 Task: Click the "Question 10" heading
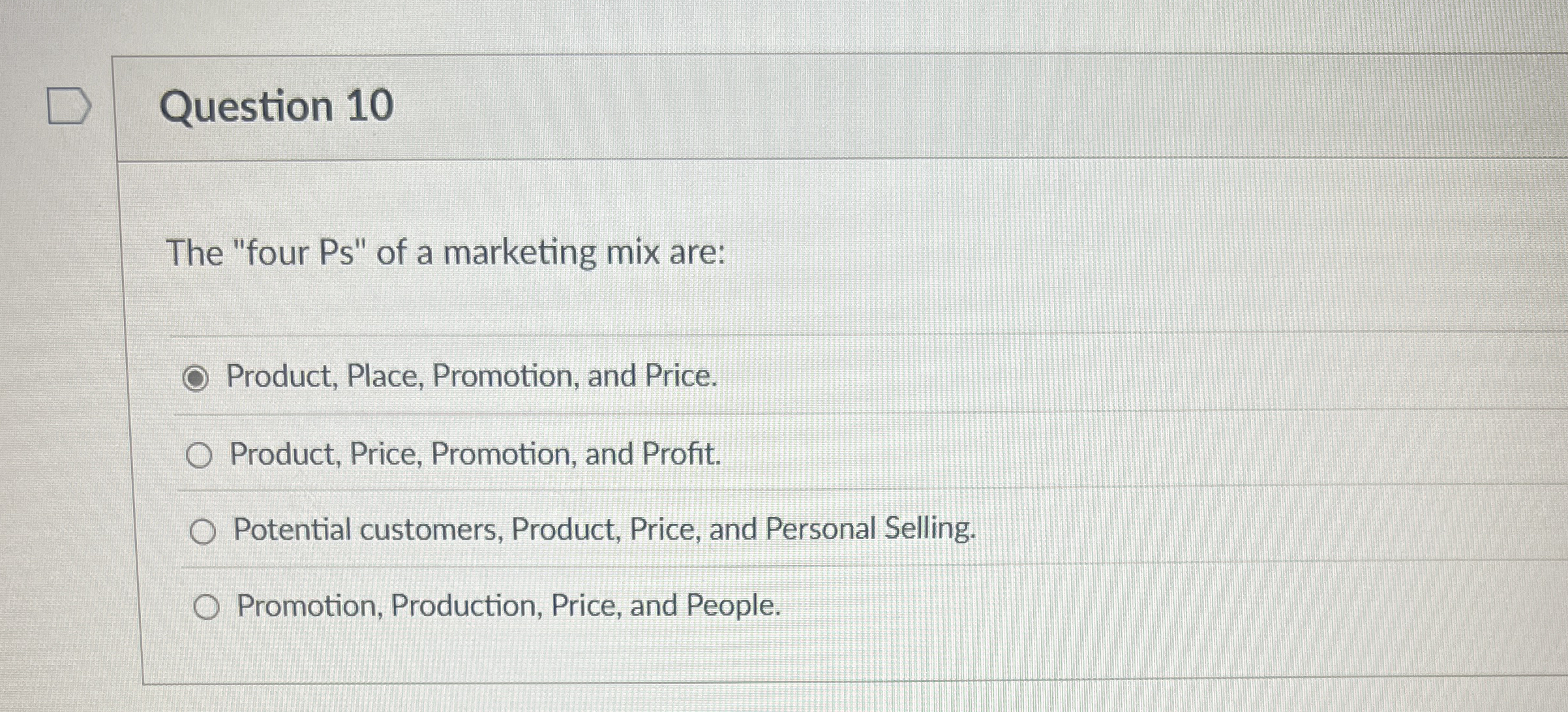click(277, 106)
